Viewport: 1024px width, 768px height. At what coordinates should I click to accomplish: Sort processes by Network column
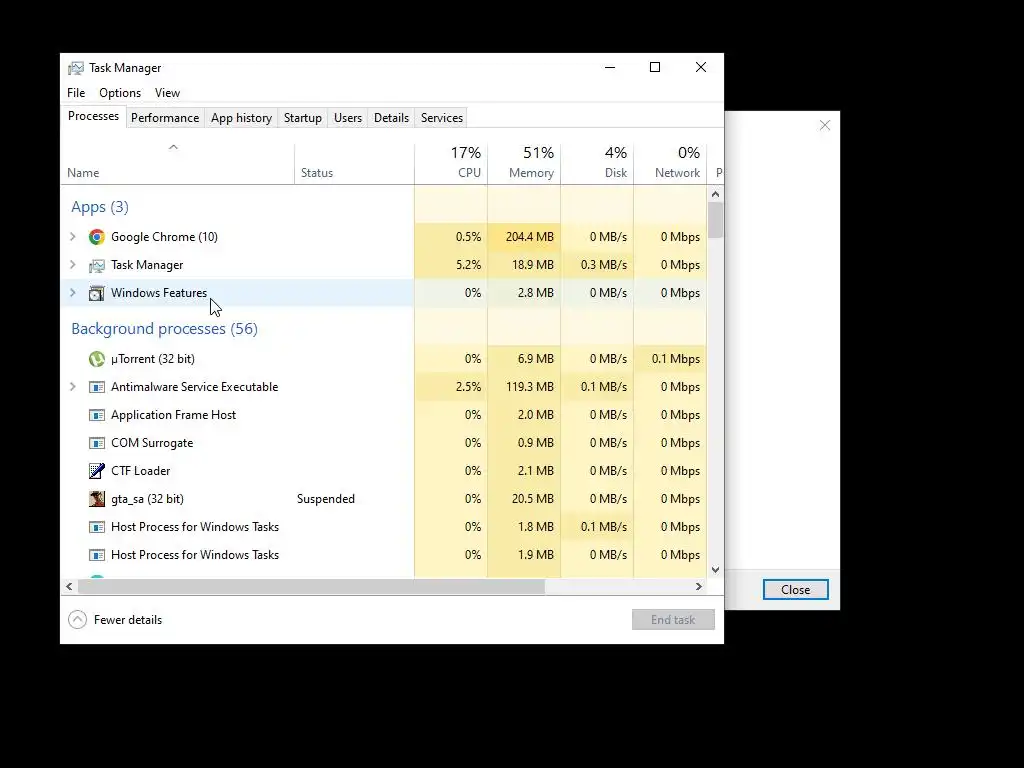(670, 163)
